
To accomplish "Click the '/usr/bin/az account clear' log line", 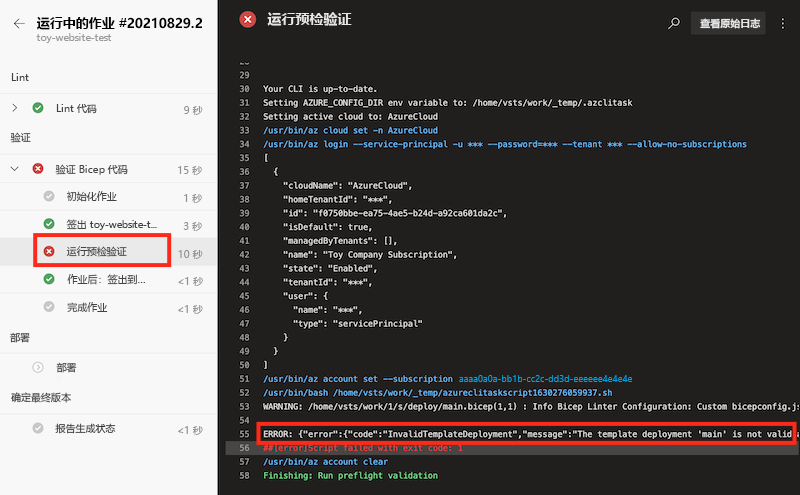I will coord(326,462).
